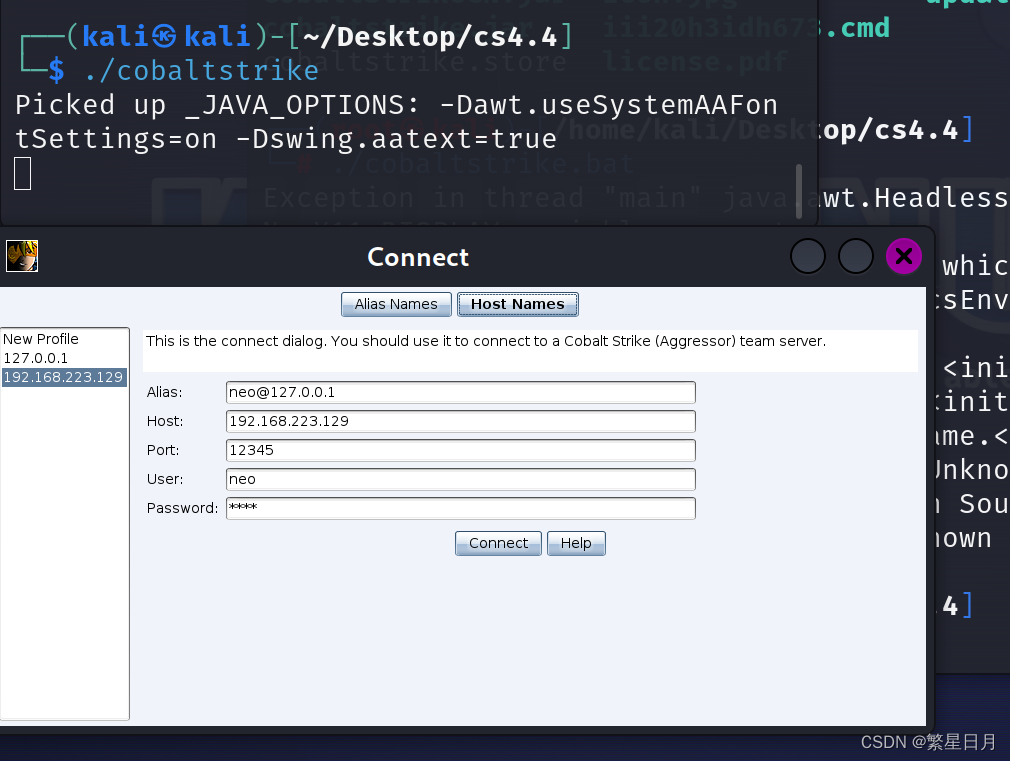The width and height of the screenshot is (1010, 761).
Task: Click the connect dialog description text
Action: (x=486, y=341)
